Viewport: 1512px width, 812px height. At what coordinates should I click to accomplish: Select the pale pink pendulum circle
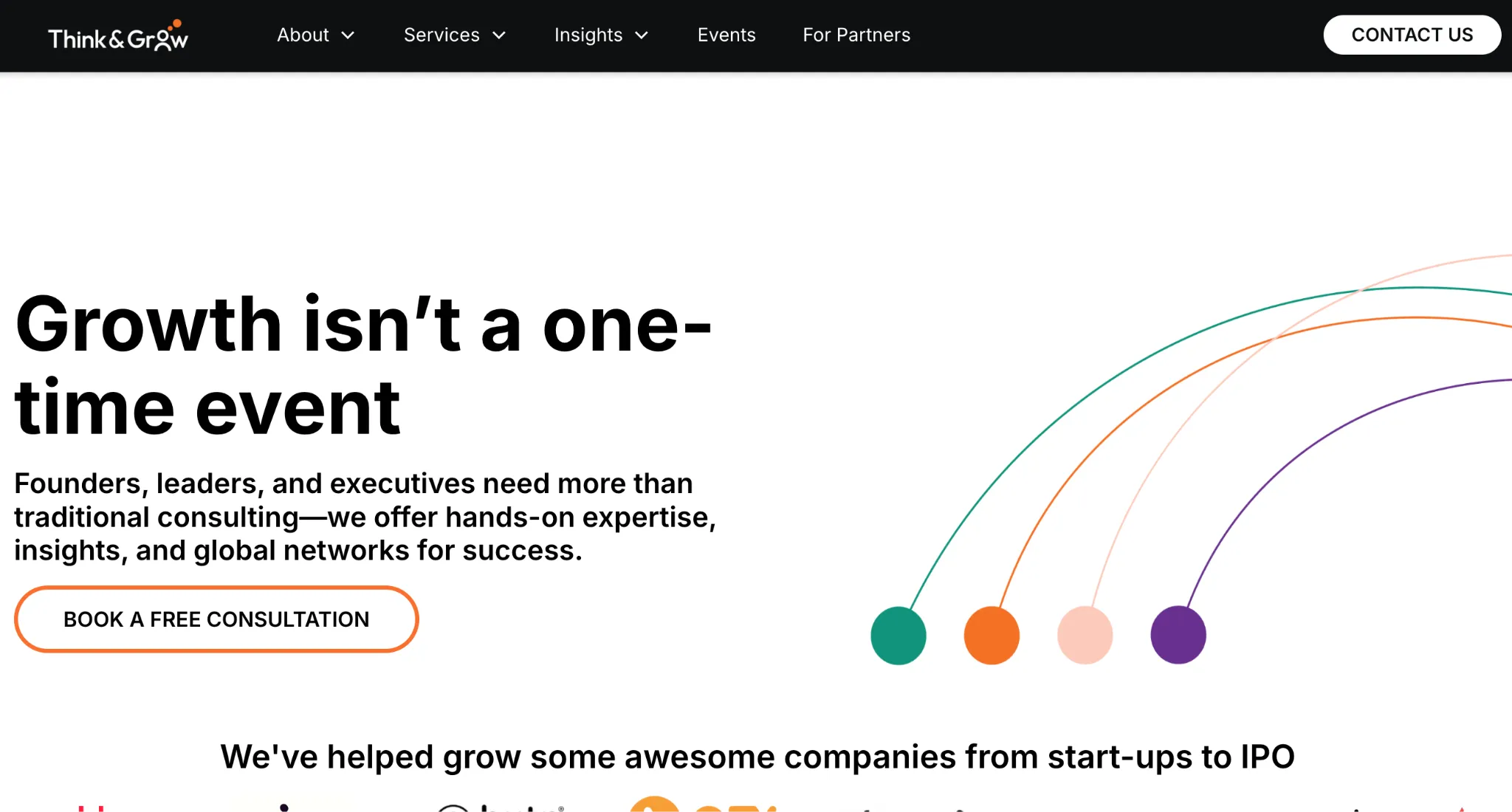point(1084,636)
